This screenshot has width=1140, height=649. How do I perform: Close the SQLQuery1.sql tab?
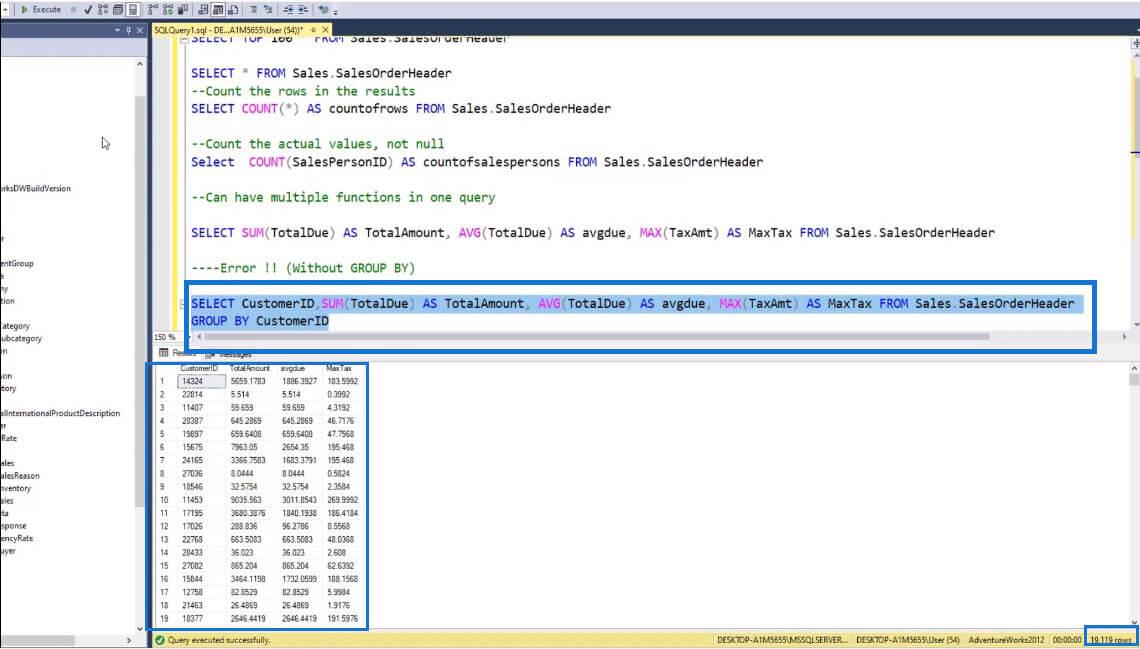325,30
